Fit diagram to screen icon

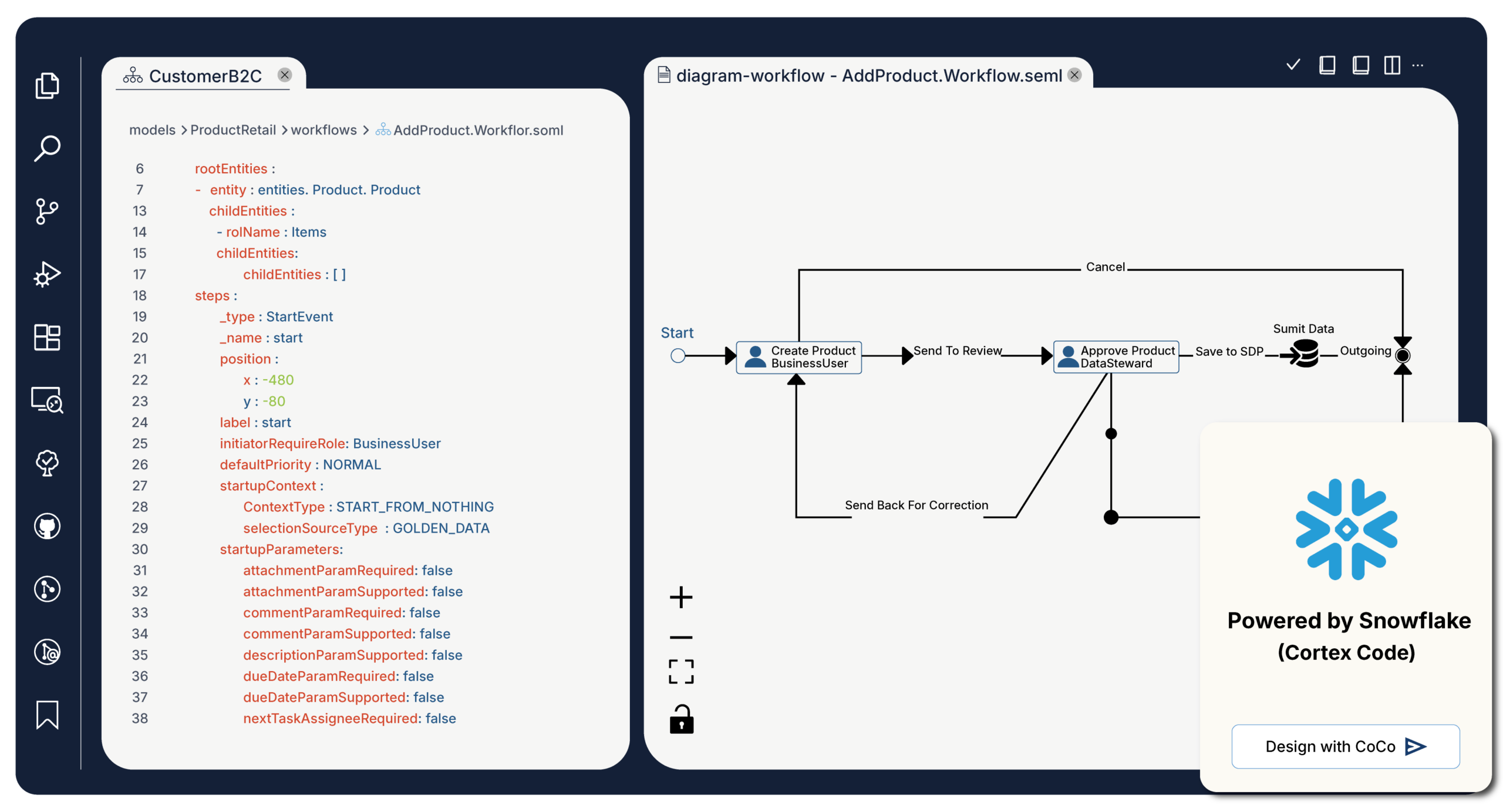(x=681, y=672)
